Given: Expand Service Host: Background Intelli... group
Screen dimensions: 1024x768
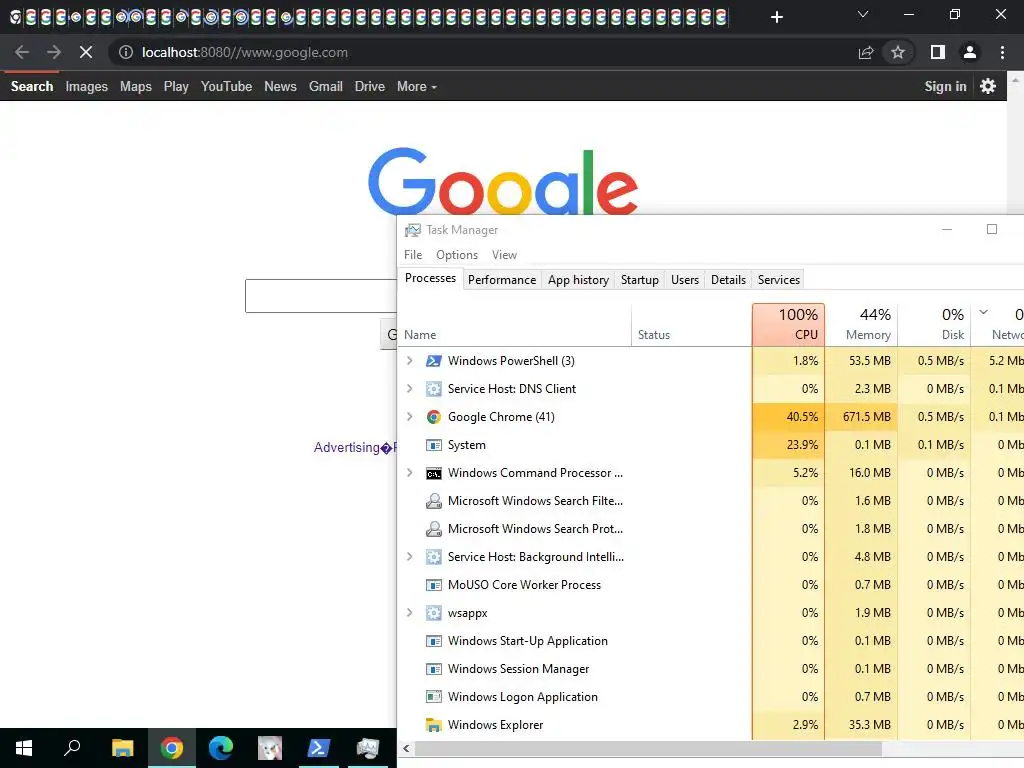Looking at the screenshot, I should pos(409,556).
